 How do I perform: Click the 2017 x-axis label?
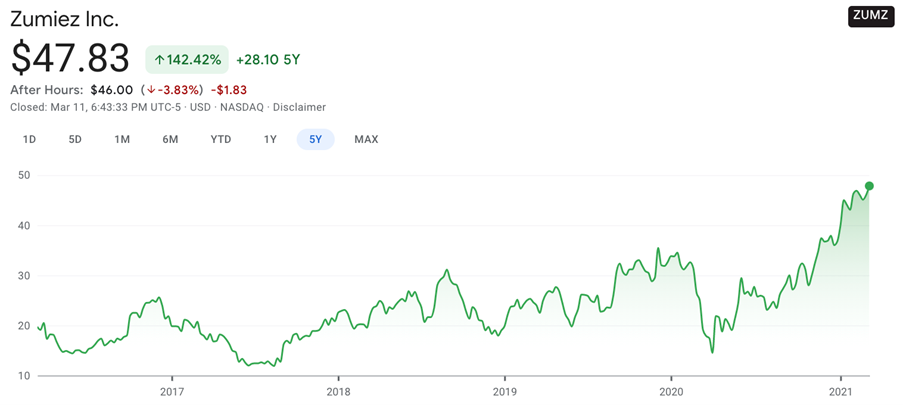coord(172,393)
